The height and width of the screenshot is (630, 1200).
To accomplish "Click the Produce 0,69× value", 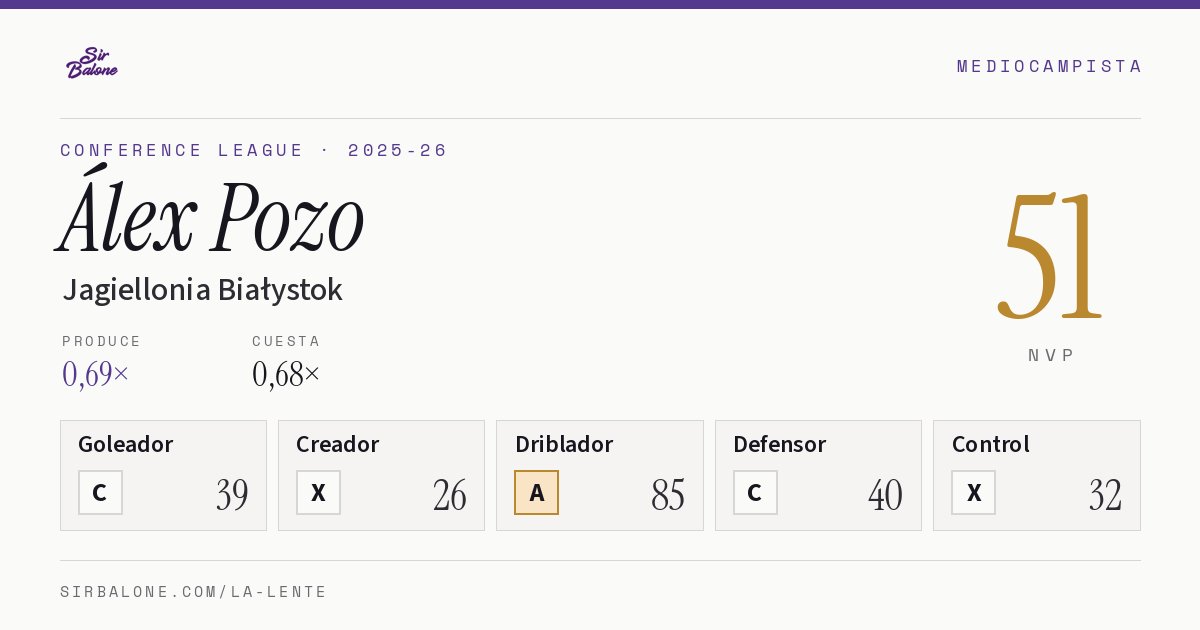I will [x=96, y=374].
